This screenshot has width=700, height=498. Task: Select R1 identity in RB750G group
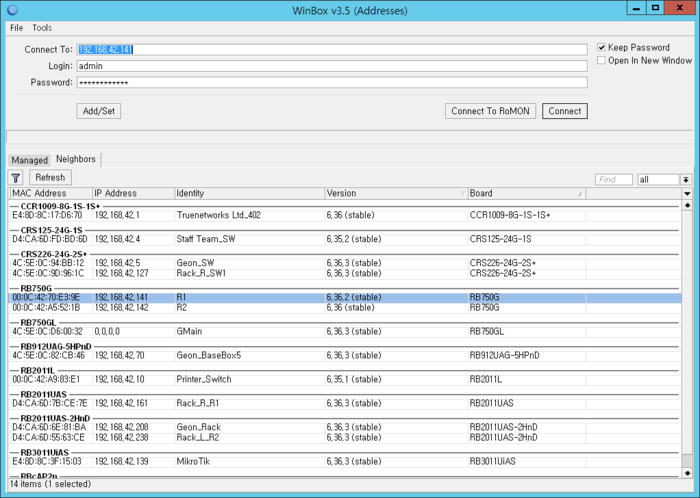pyautogui.click(x=181, y=297)
